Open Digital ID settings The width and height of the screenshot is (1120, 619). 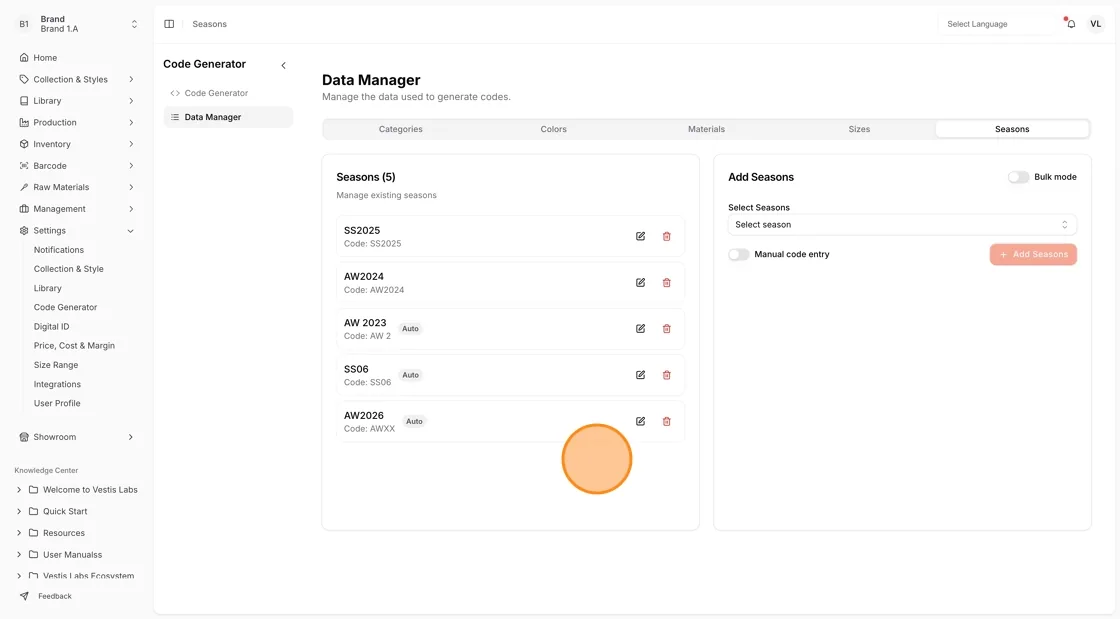(x=51, y=326)
